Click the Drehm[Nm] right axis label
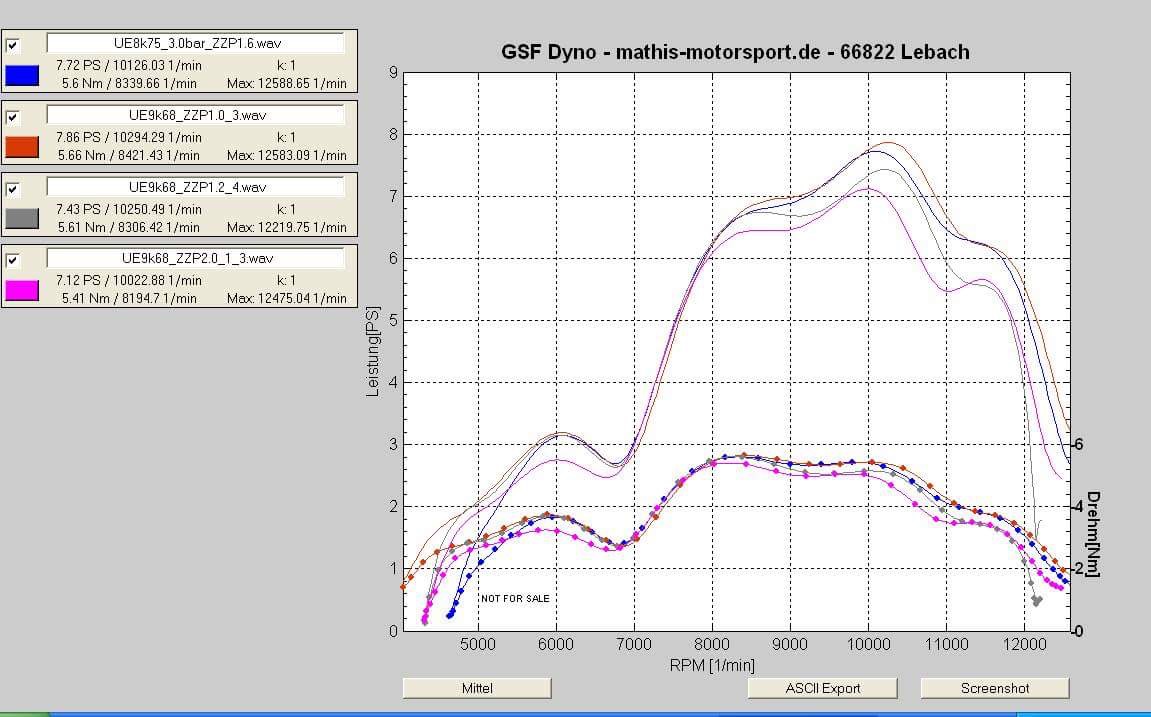Image resolution: width=1151 pixels, height=717 pixels. (x=1093, y=534)
